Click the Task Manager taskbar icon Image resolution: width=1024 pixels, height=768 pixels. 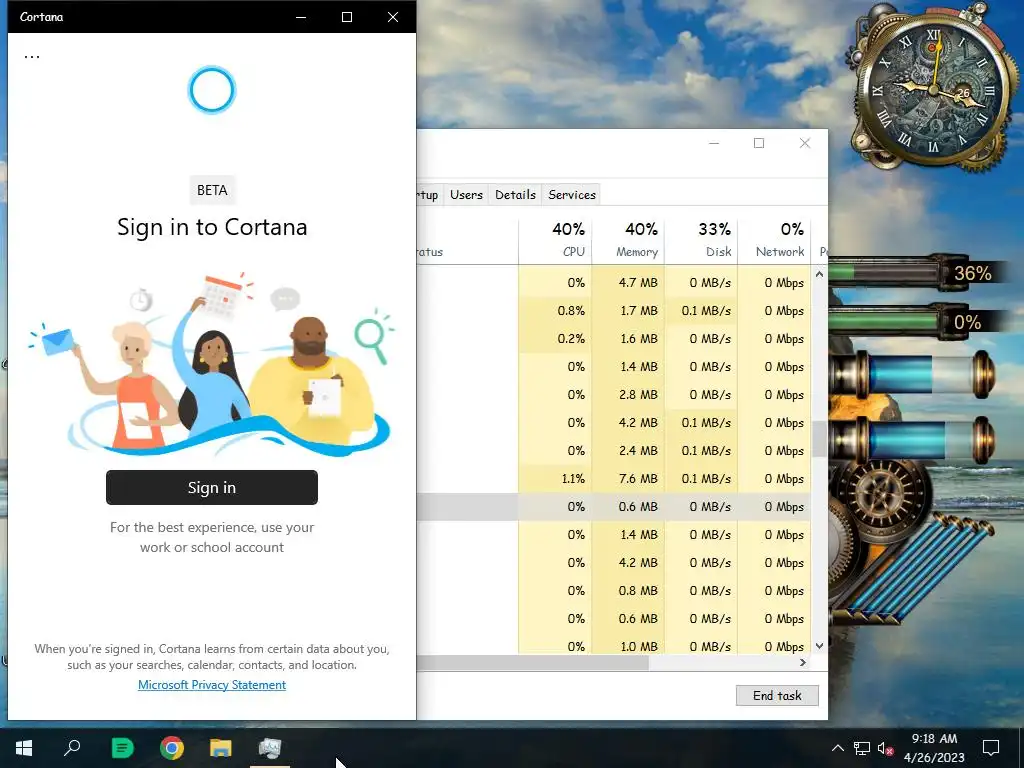pyautogui.click(x=270, y=748)
